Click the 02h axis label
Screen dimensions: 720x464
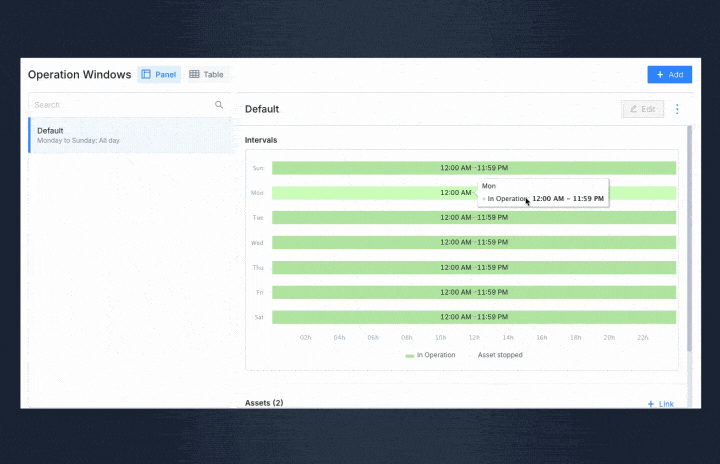point(305,338)
